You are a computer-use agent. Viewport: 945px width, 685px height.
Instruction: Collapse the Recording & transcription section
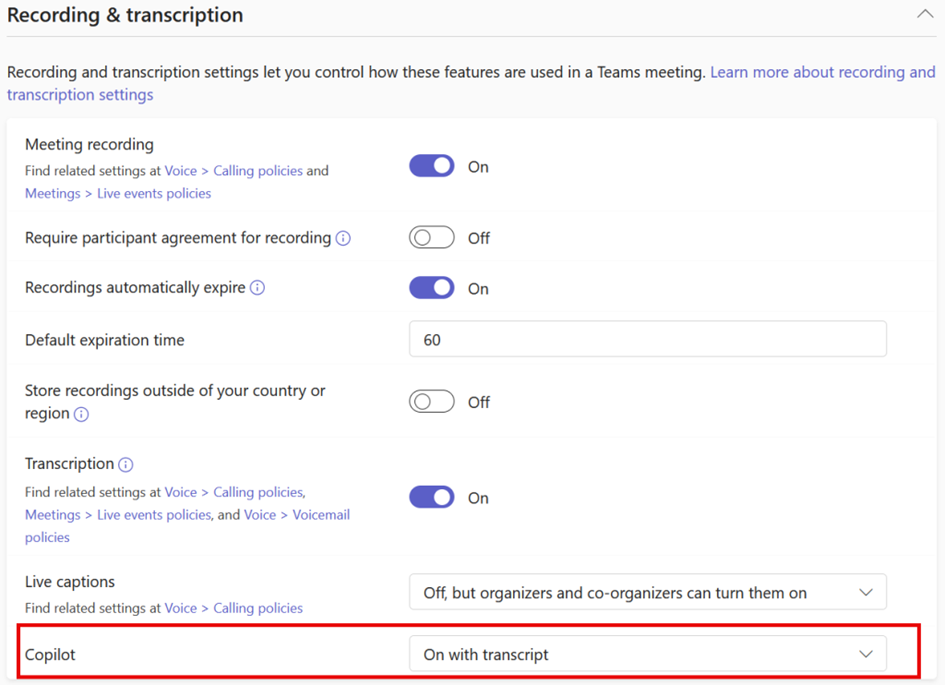(x=925, y=14)
